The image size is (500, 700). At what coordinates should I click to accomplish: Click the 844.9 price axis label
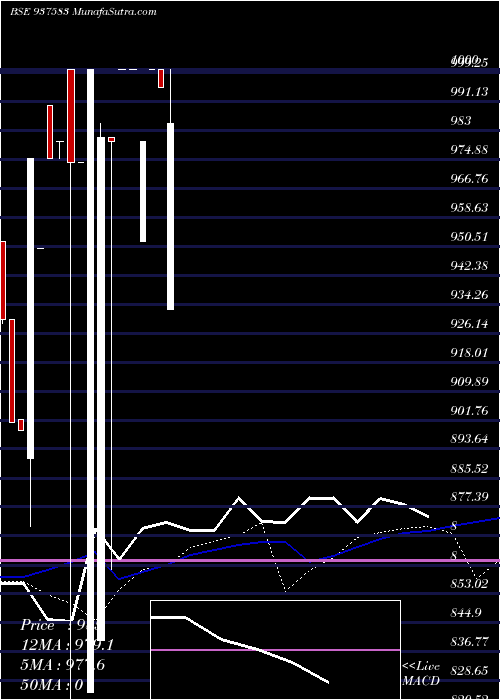(466, 613)
